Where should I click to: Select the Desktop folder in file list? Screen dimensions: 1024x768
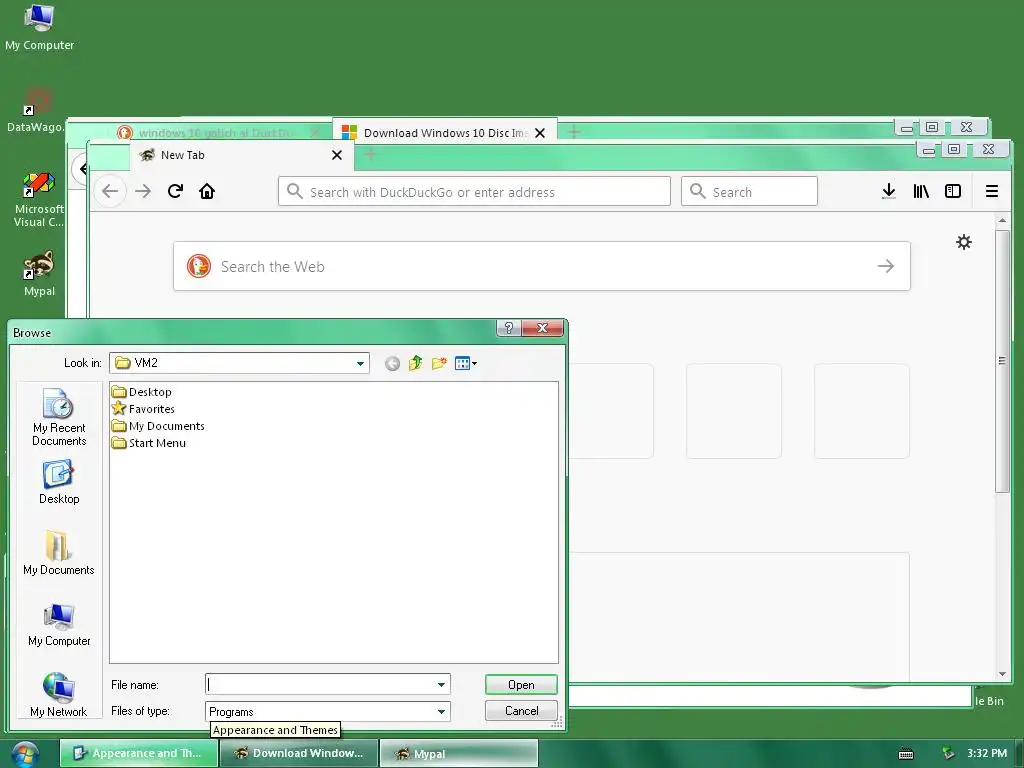click(x=142, y=392)
